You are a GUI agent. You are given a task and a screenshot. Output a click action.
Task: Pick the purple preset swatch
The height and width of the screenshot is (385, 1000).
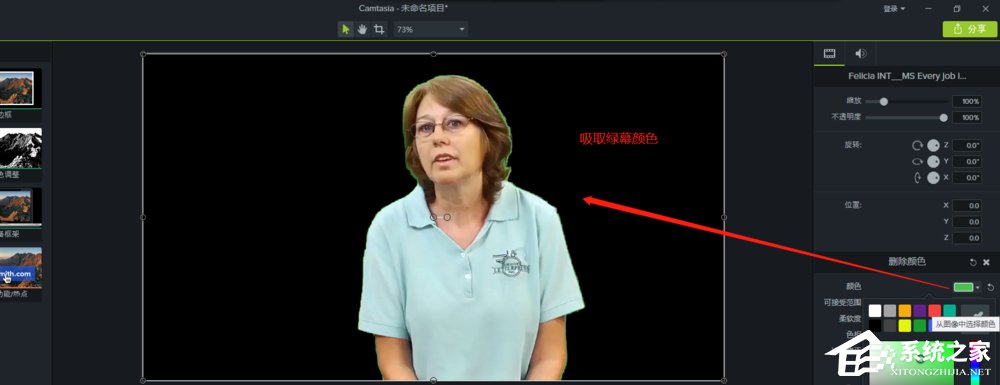(x=920, y=310)
